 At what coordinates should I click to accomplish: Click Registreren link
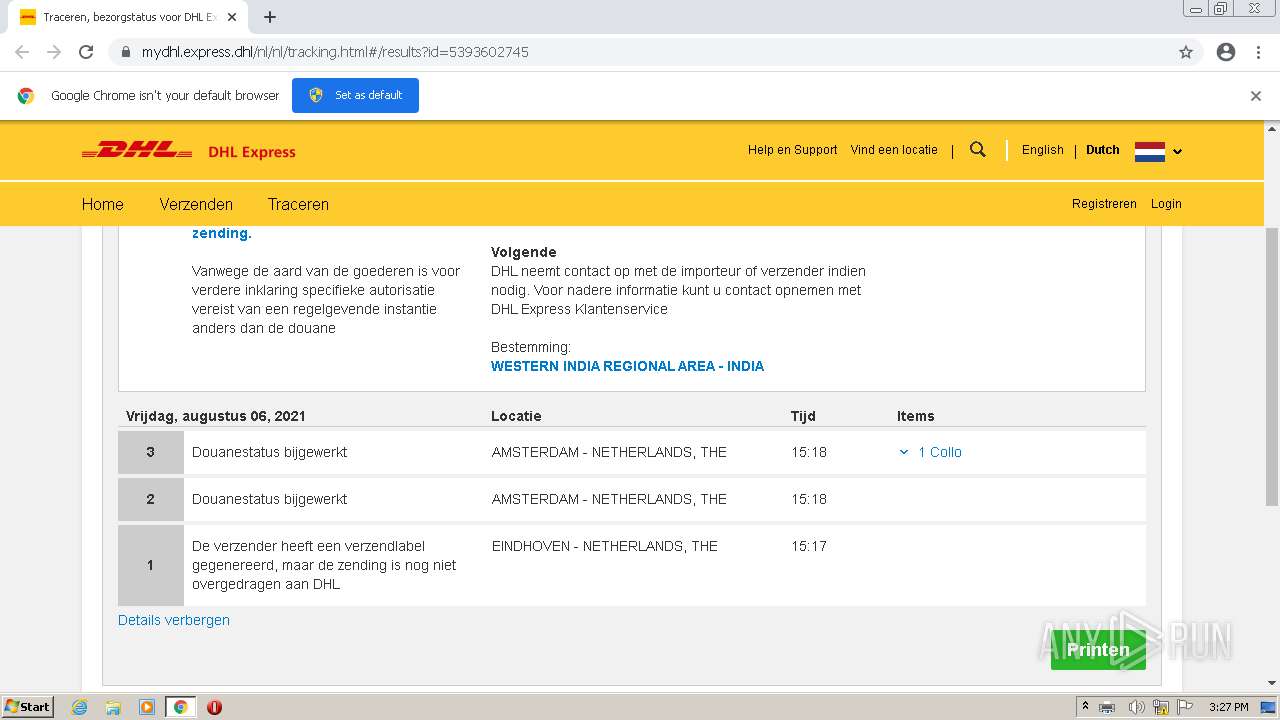(x=1104, y=203)
